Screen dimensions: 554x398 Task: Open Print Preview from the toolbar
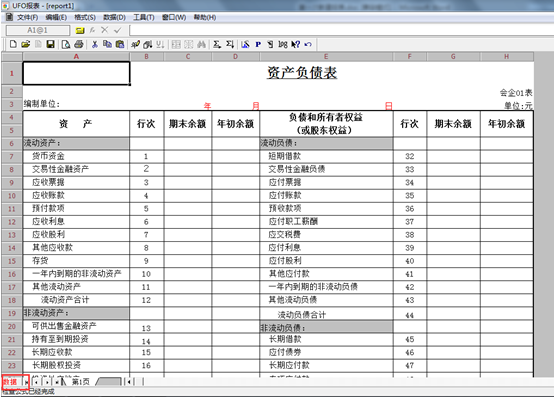(x=66, y=44)
